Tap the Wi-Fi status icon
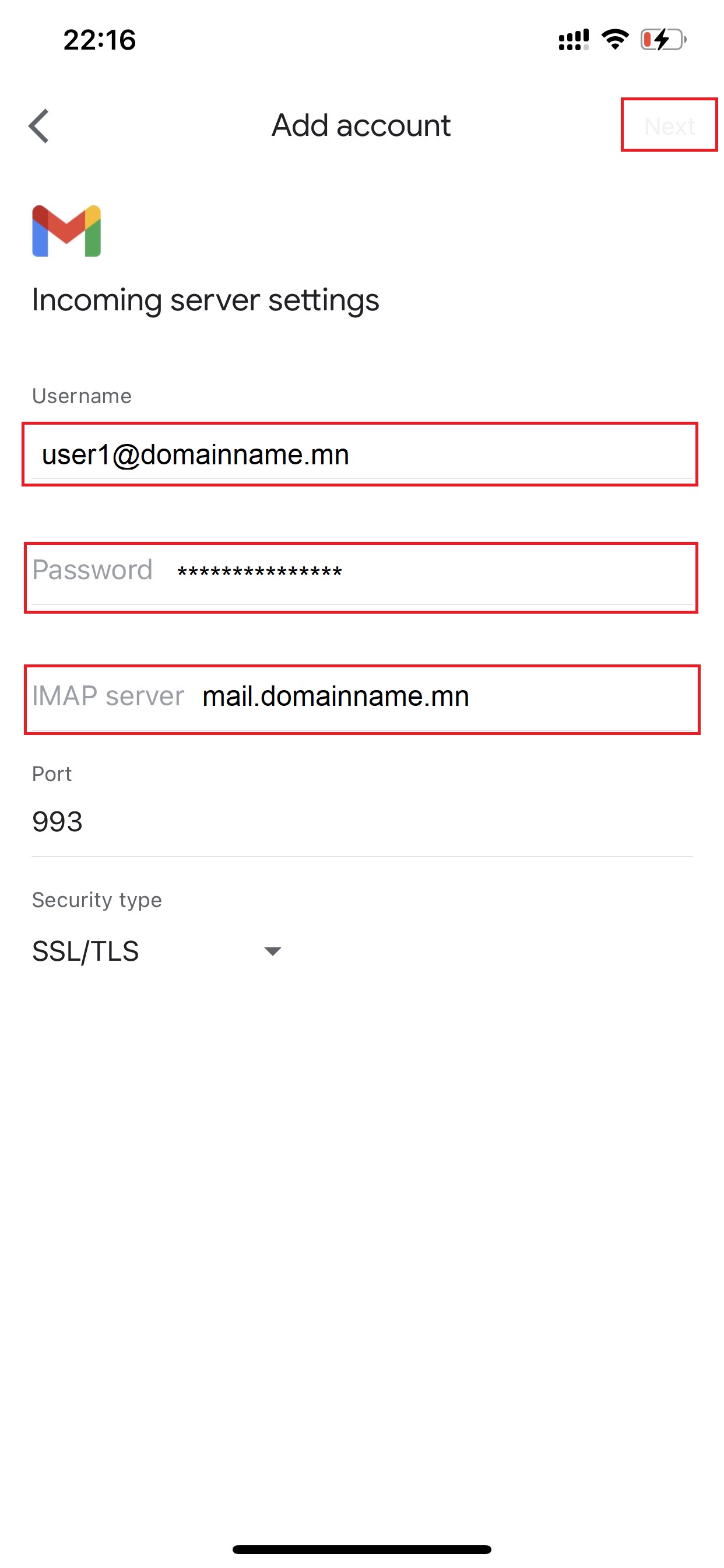The height and width of the screenshot is (1568, 724). [x=615, y=40]
